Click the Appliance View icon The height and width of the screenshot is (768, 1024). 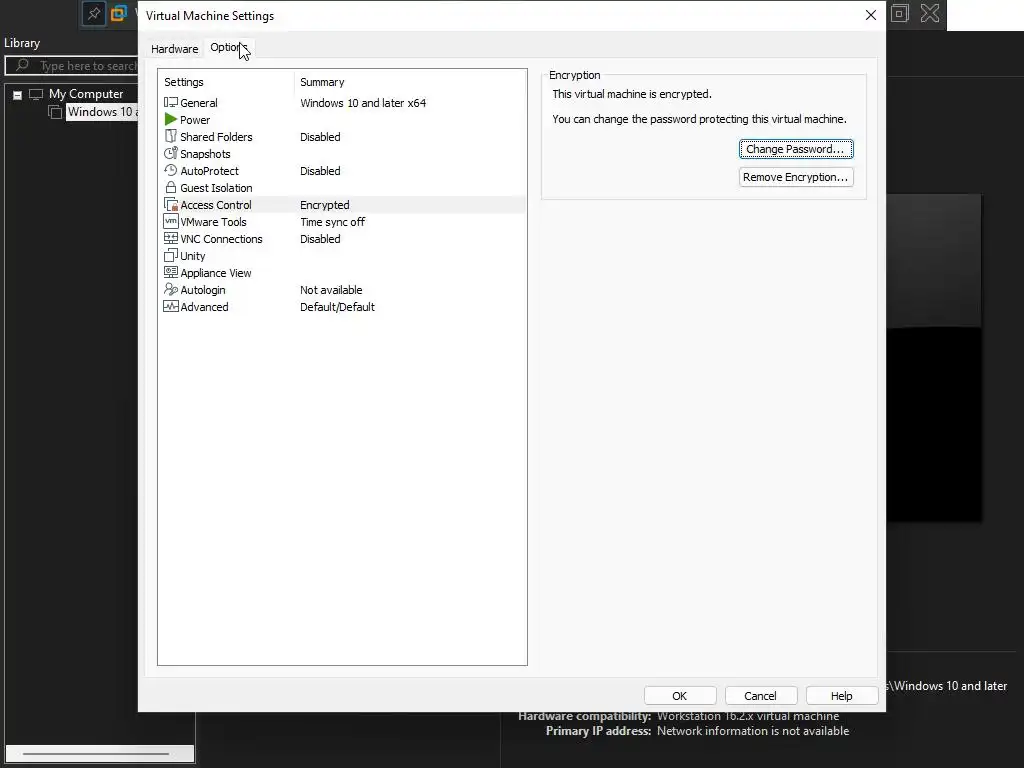pyautogui.click(x=170, y=272)
